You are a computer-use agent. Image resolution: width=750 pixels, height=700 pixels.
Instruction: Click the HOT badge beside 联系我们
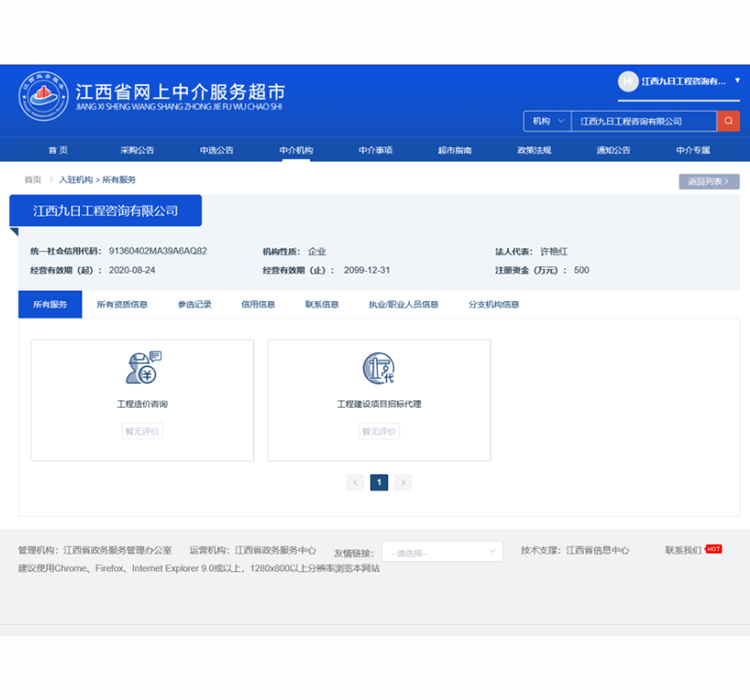click(713, 549)
